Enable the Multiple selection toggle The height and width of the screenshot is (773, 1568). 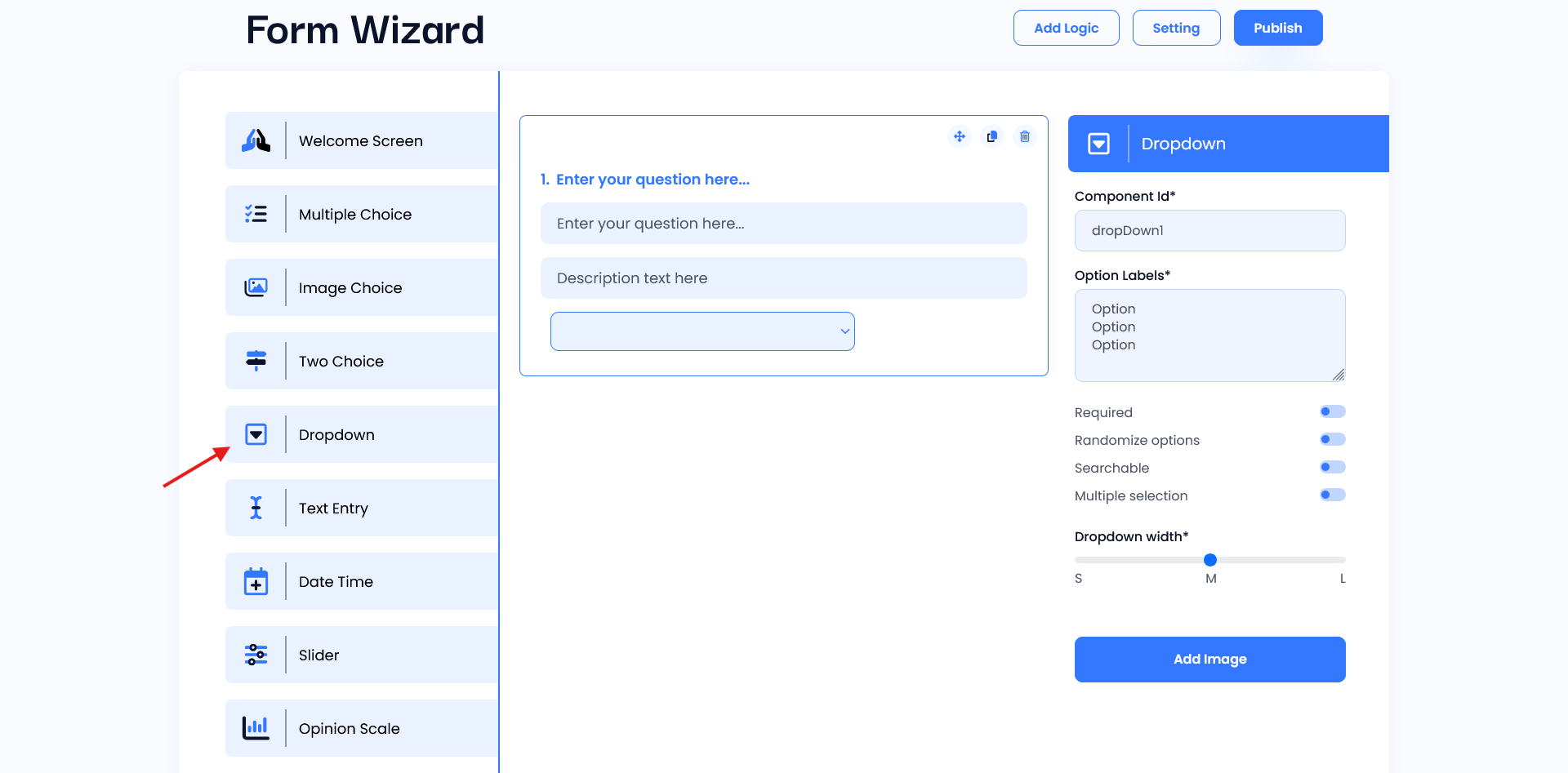point(1332,495)
